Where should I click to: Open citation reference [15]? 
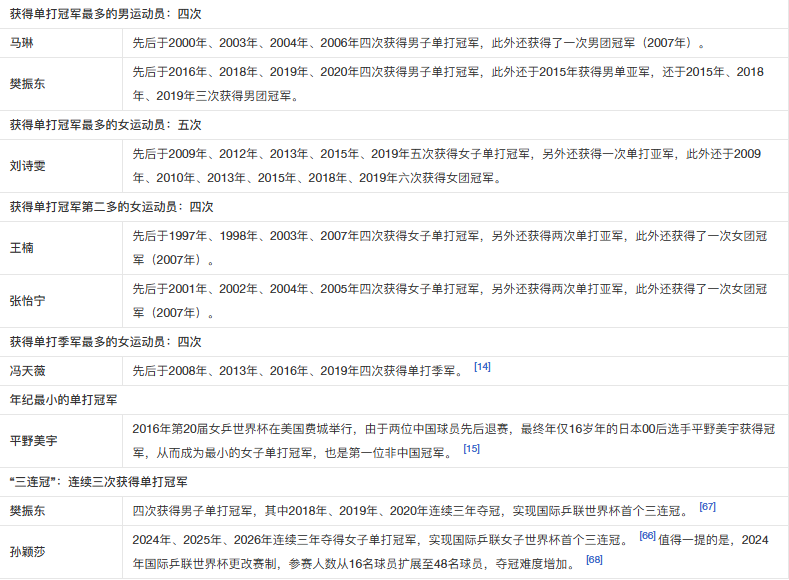click(x=471, y=449)
